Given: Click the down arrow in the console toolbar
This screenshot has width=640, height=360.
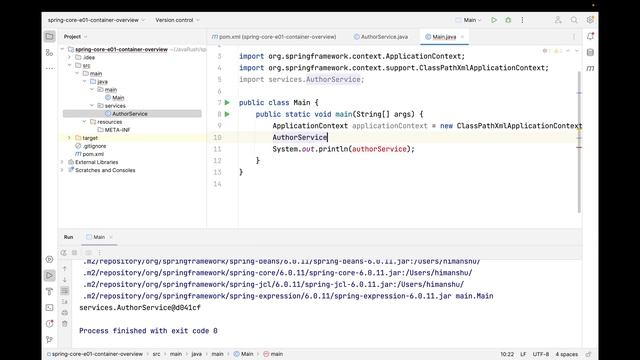Looking at the screenshot, I should point(64,280).
